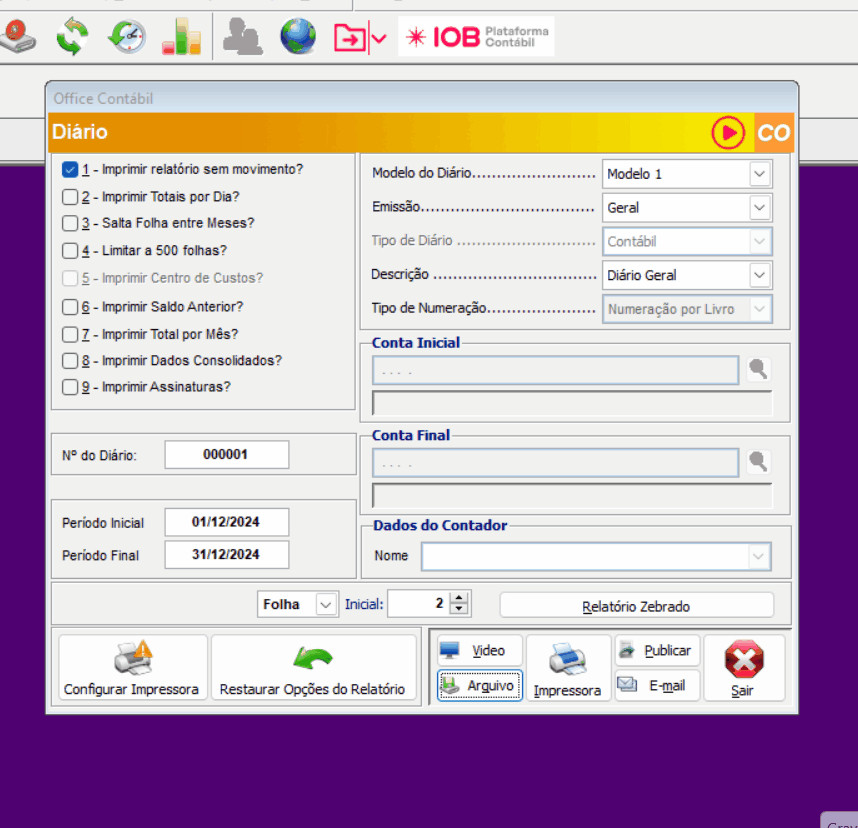Screen dimensions: 858x828
Task: Check the Imprimir Assinaturas option
Action: (70, 387)
